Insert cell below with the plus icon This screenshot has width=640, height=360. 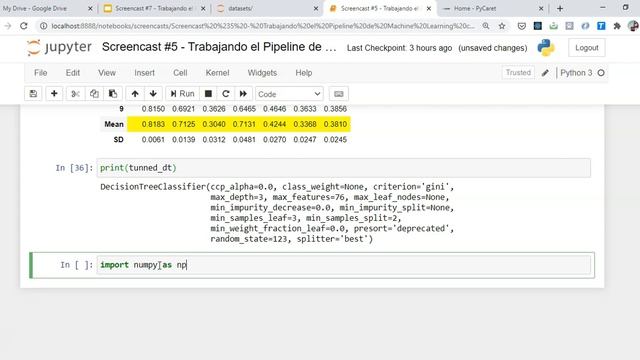pyautogui.click(x=54, y=94)
